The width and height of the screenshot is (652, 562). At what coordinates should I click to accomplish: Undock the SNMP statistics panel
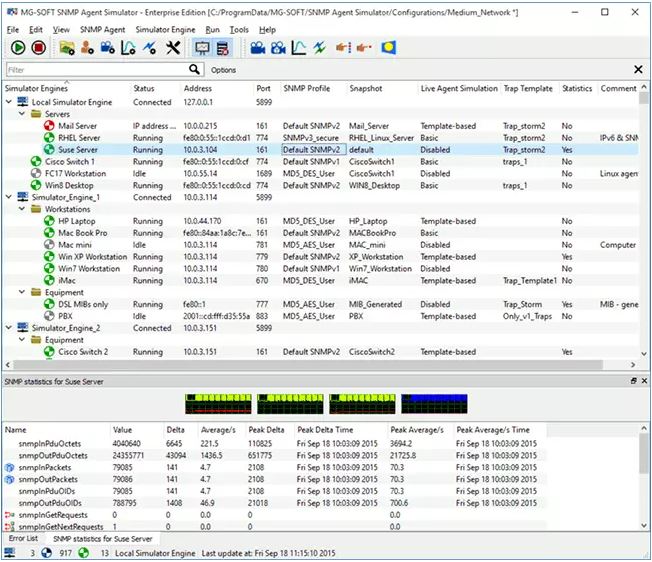633,381
